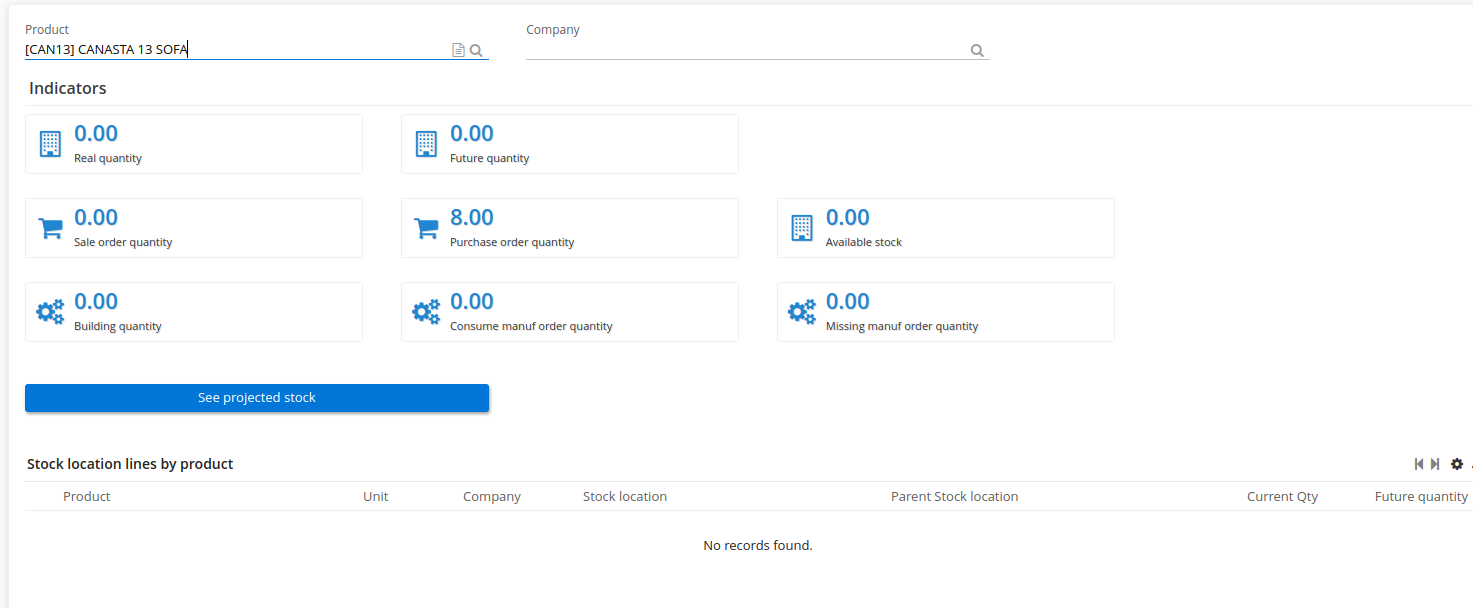Search companies with the Company magnifier icon

pos(977,50)
